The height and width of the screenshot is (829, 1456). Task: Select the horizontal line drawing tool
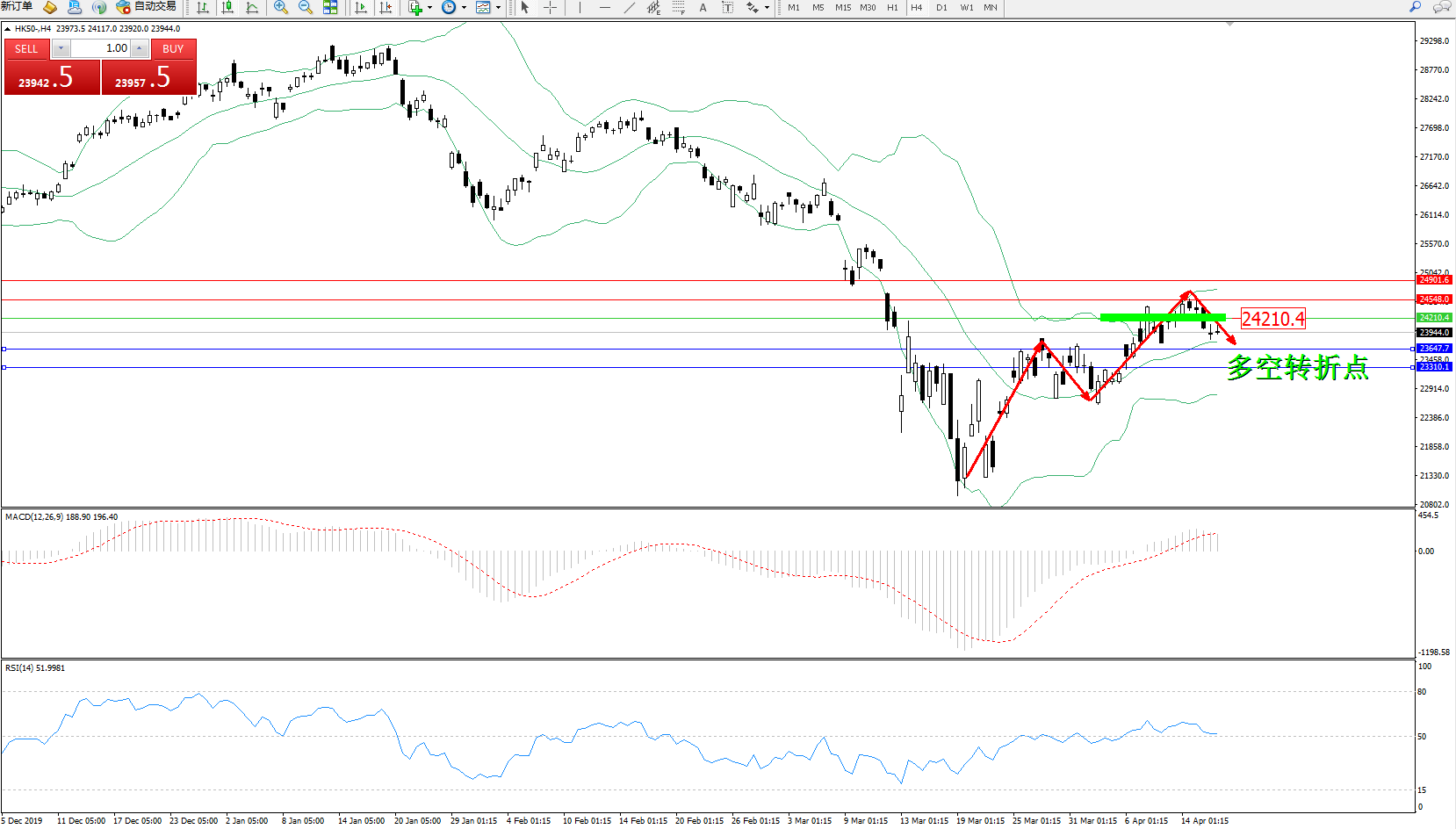pyautogui.click(x=604, y=7)
